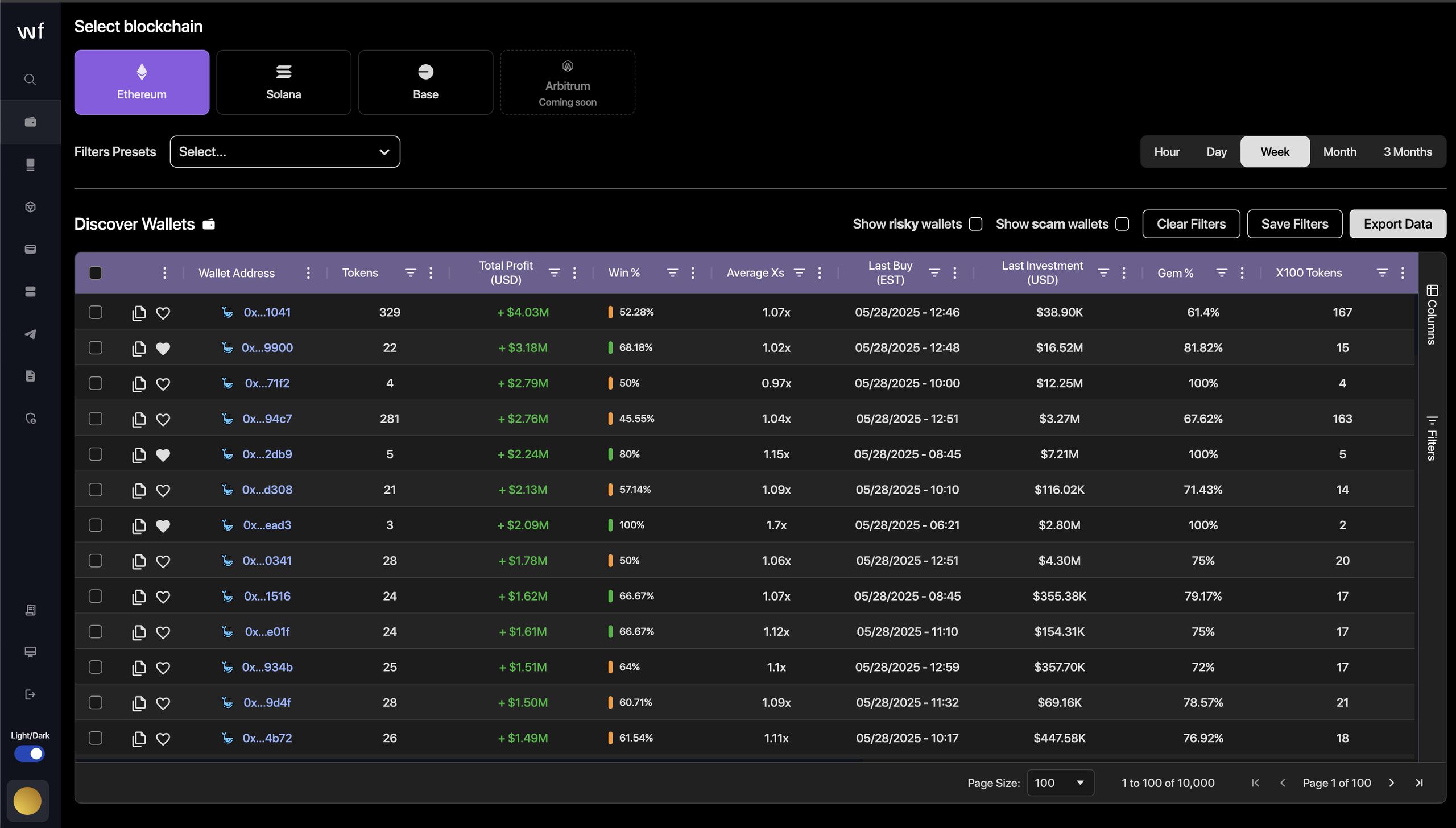
Task: Toggle the Light/Dark theme switch
Action: pos(30,754)
